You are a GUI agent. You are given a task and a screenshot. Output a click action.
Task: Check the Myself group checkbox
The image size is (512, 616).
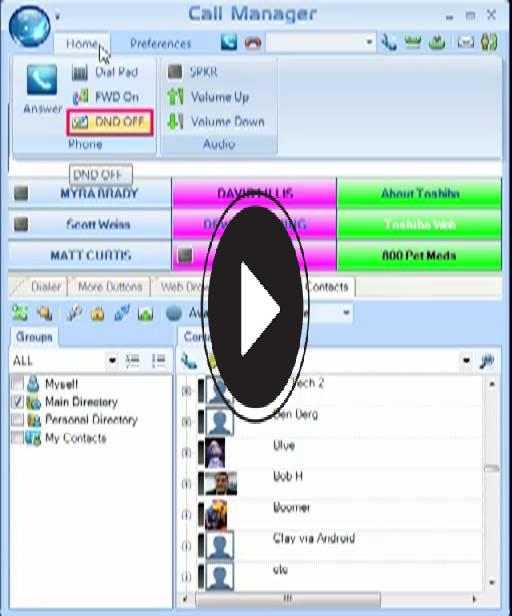pos(17,383)
